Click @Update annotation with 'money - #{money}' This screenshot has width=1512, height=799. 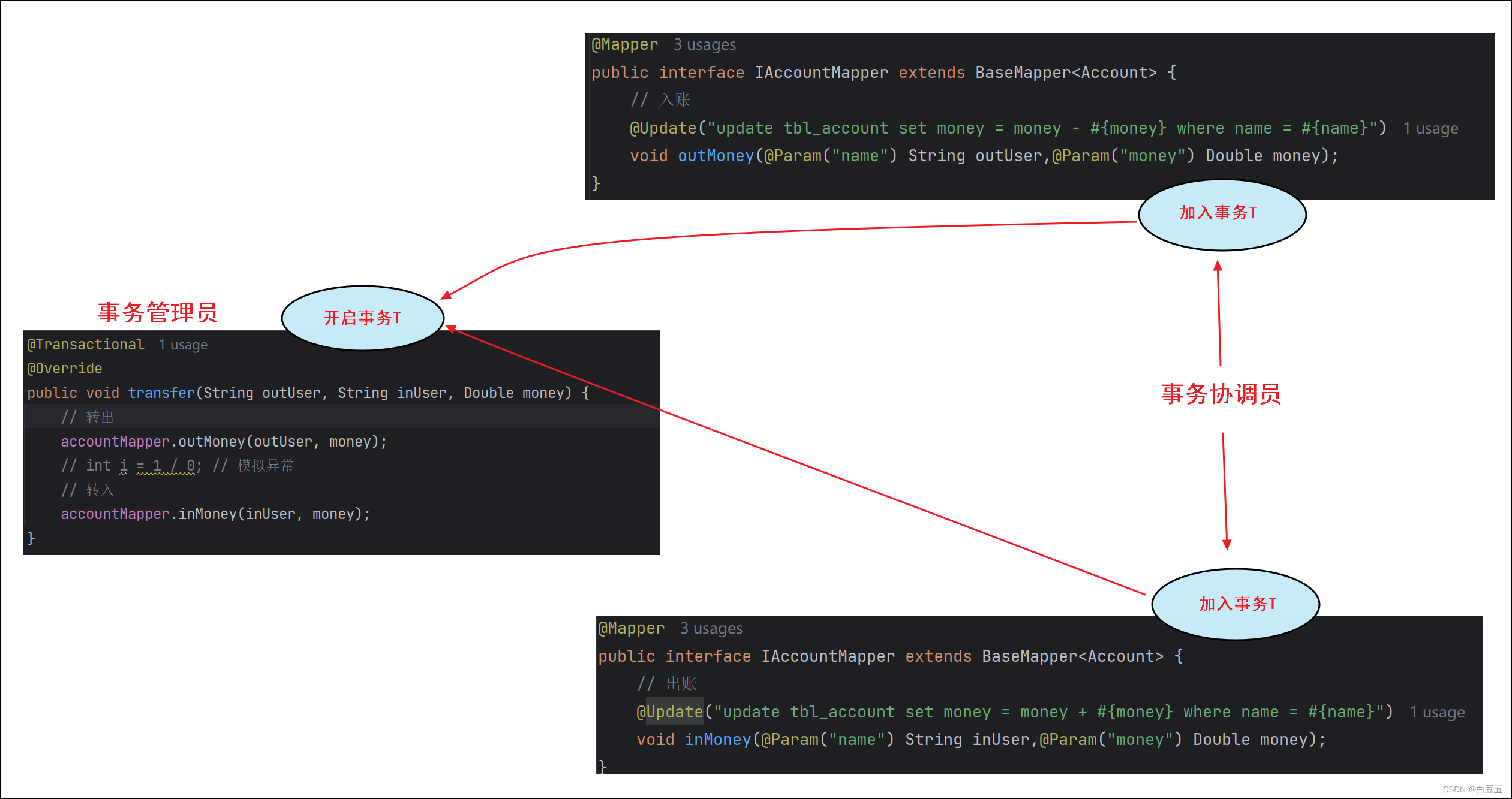coord(663,128)
